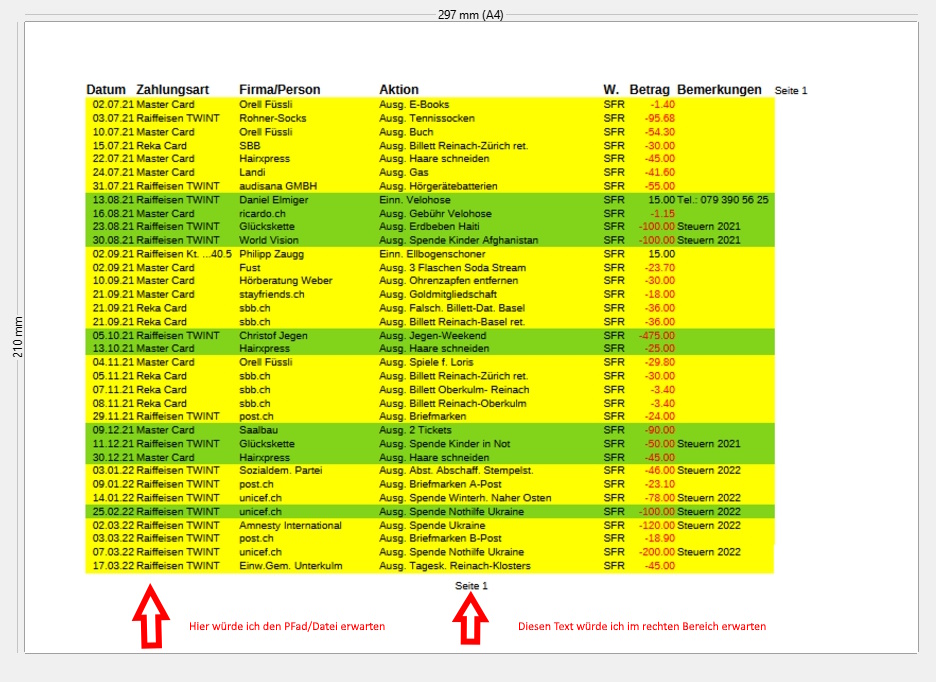Select 'Ausg. Billett Reinach-Basel ret.' cell

click(452, 322)
